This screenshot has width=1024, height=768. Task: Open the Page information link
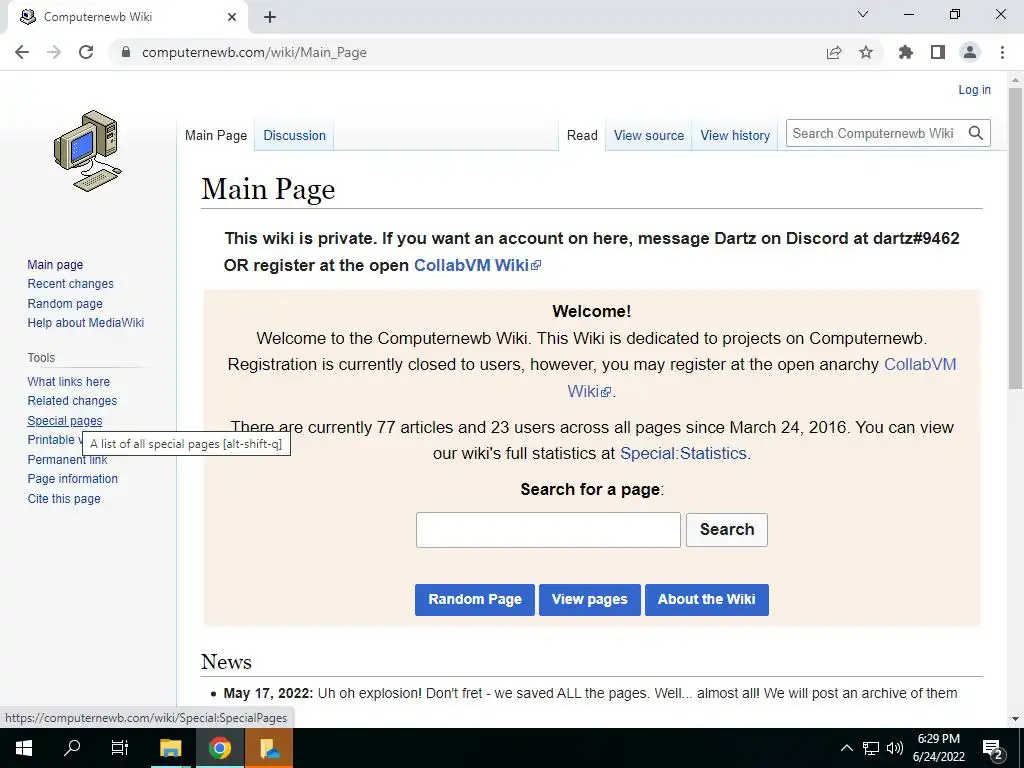point(72,479)
